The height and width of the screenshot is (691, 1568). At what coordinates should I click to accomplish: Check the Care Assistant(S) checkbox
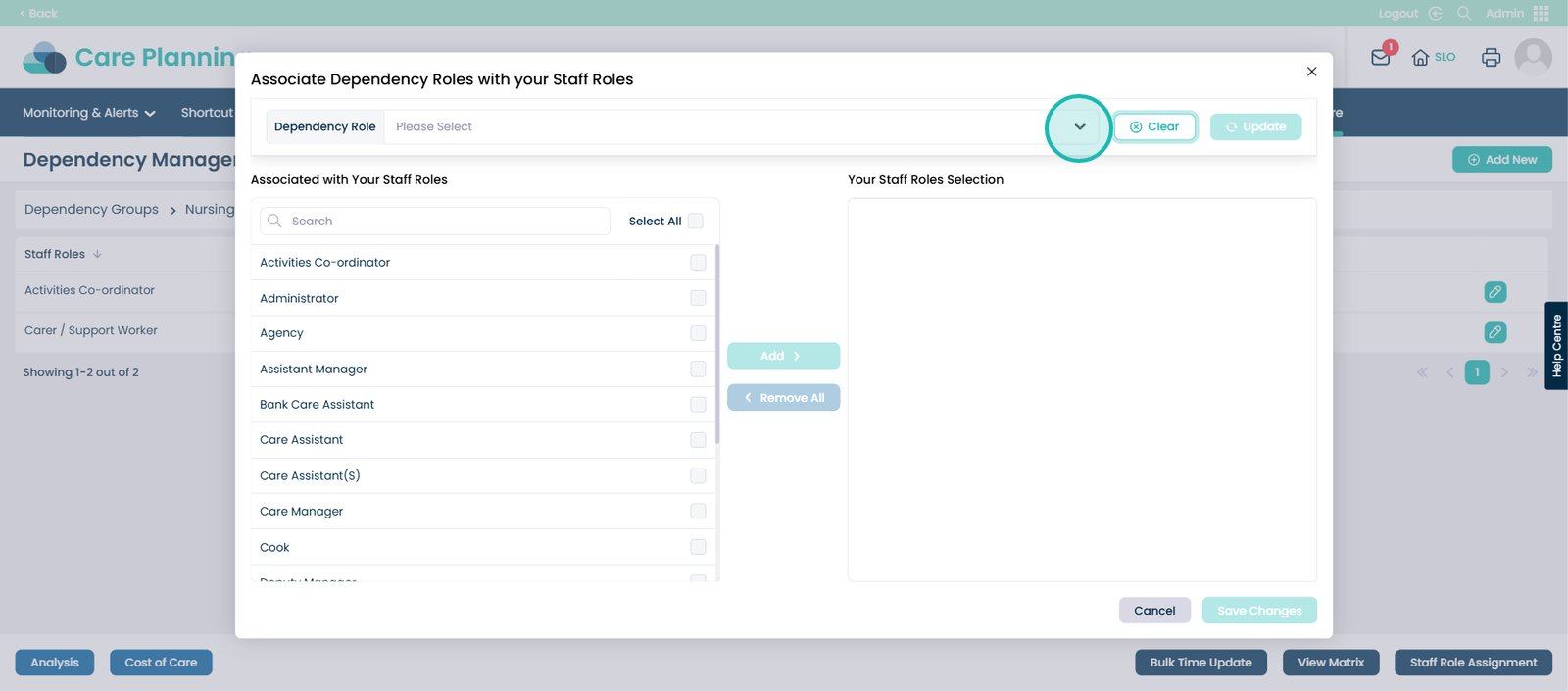coord(698,475)
